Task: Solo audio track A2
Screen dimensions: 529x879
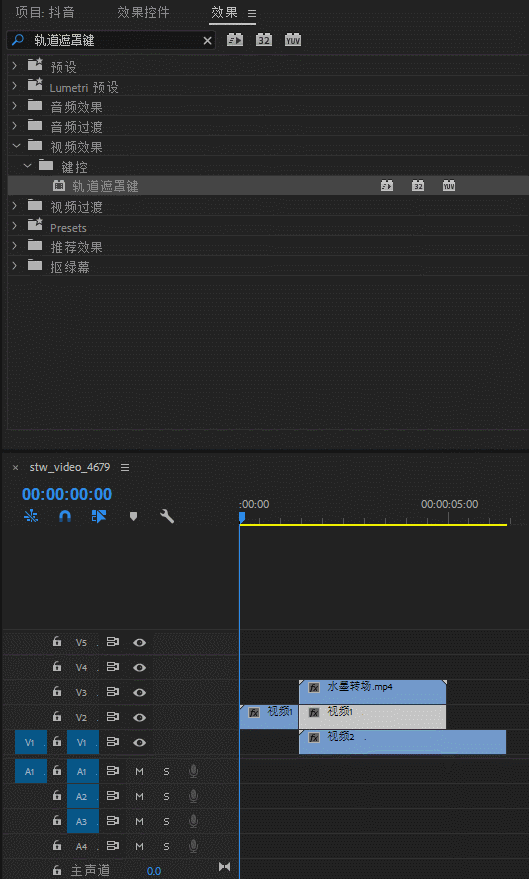Action: 166,797
